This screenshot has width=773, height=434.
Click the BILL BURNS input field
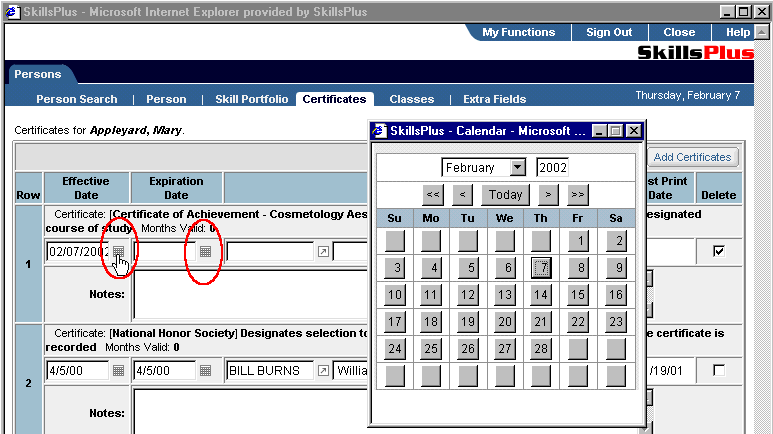point(270,370)
